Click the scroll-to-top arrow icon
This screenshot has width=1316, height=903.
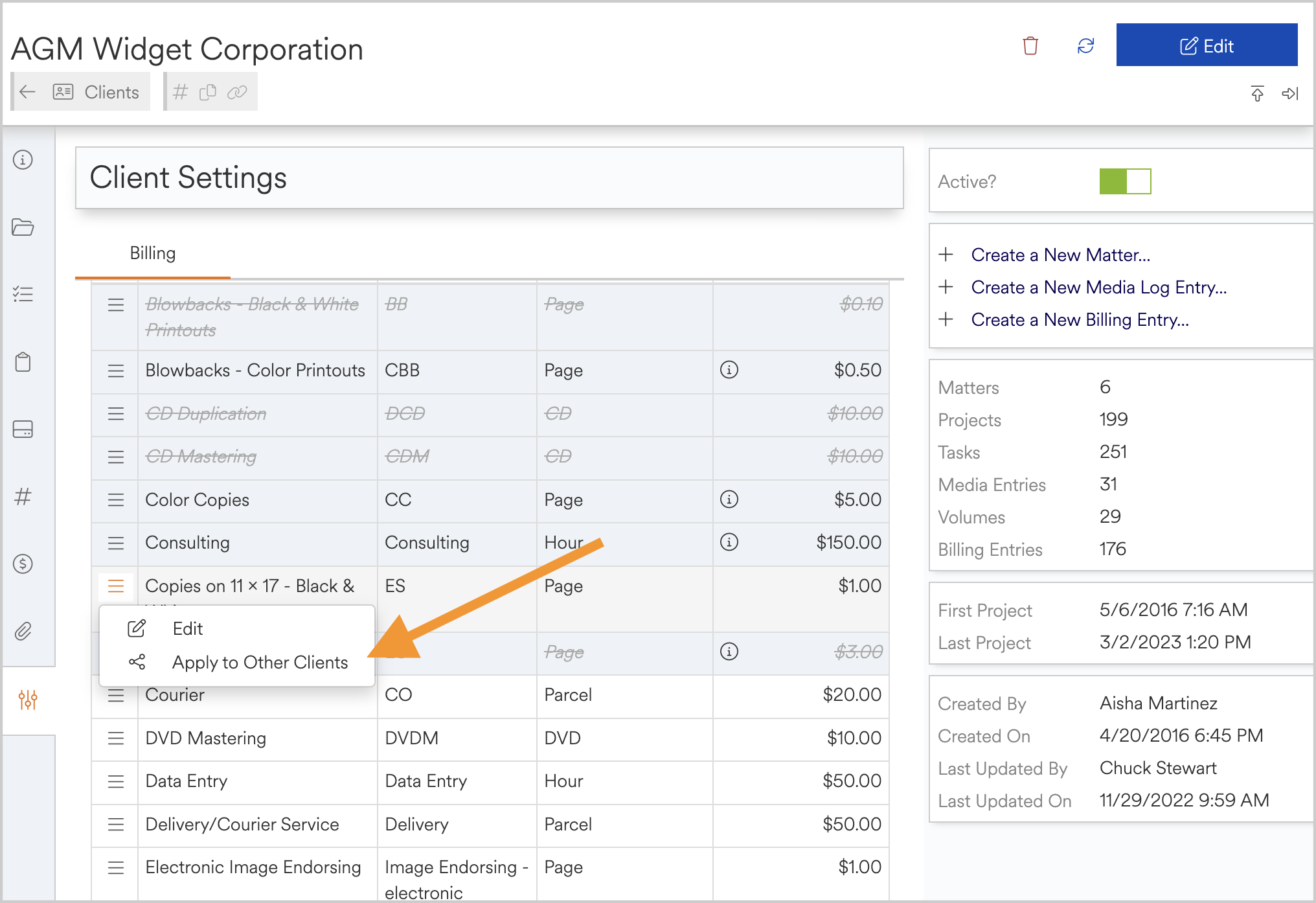(x=1257, y=93)
